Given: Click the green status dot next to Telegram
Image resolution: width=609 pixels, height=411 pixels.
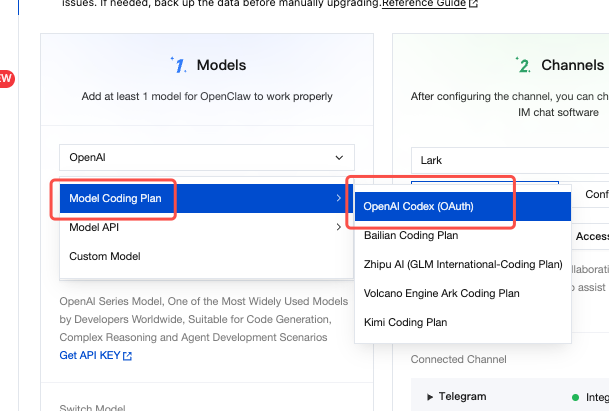Looking at the screenshot, I should (575, 397).
